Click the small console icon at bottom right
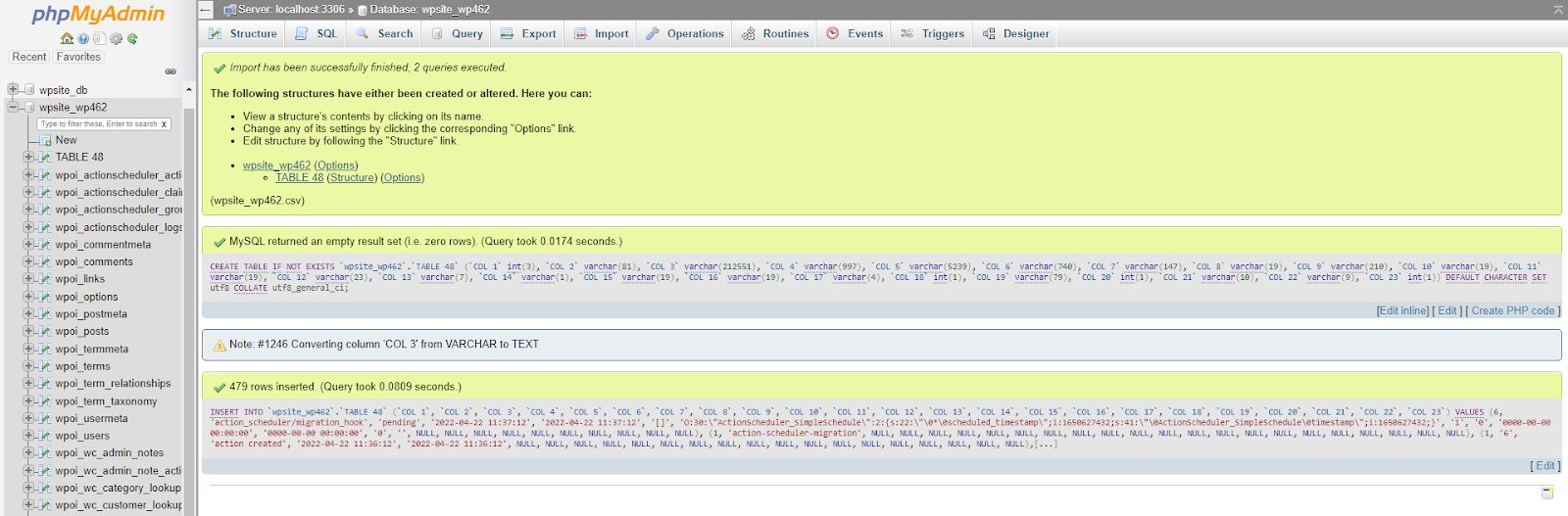The height and width of the screenshot is (516, 1568). (x=1547, y=493)
